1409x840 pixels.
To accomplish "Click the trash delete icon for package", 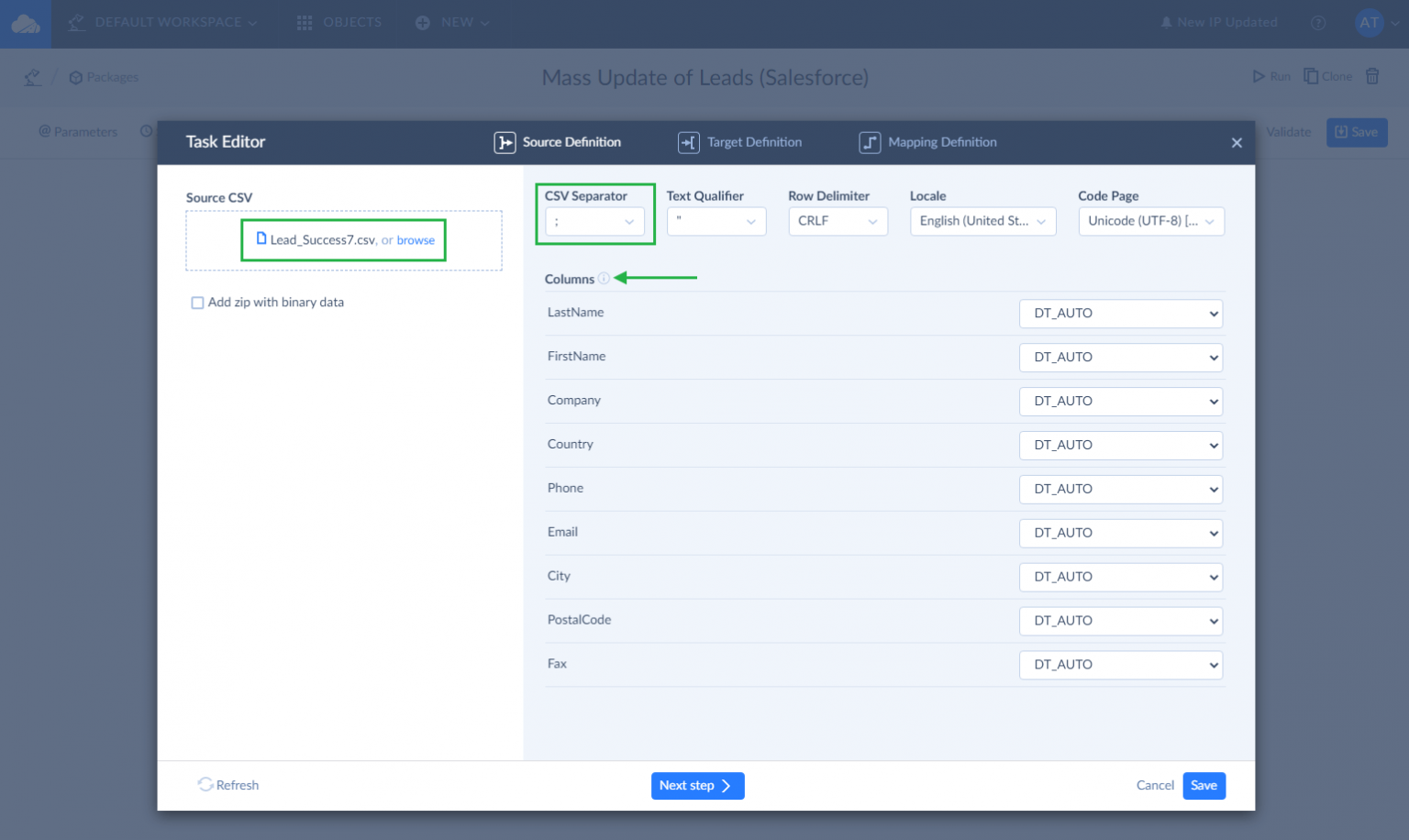I will (1372, 76).
